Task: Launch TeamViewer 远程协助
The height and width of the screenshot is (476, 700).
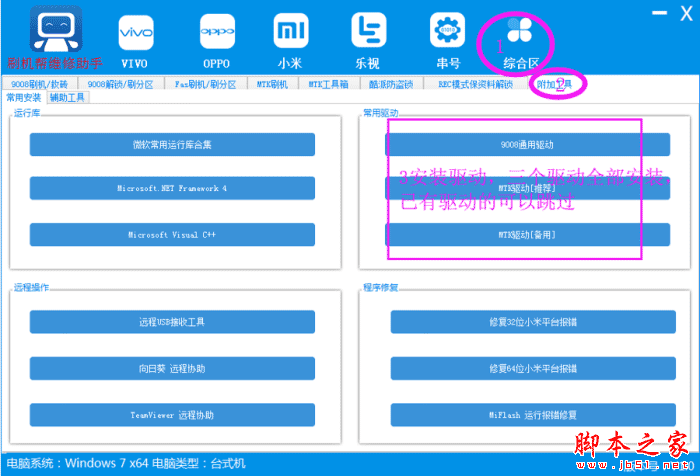Action: coord(172,415)
